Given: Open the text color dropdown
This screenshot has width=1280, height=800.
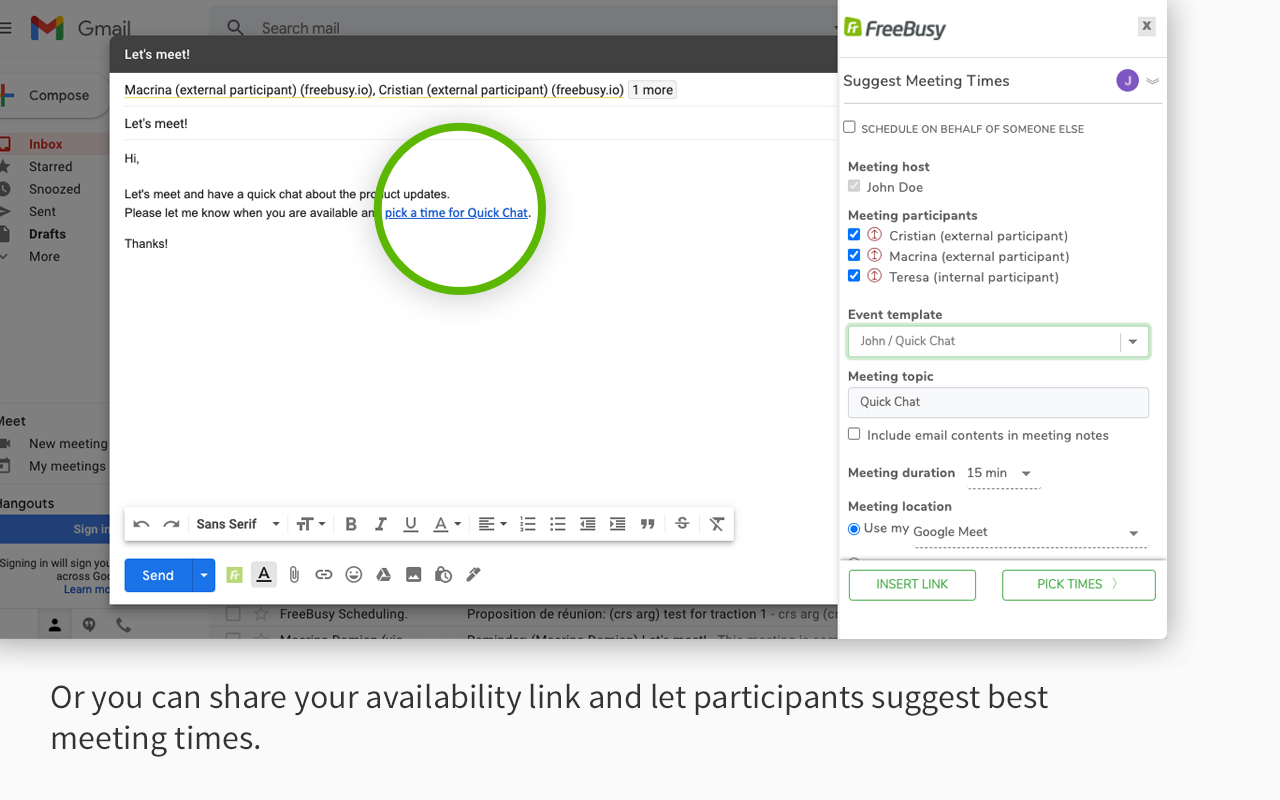Looking at the screenshot, I should pyautogui.click(x=446, y=524).
